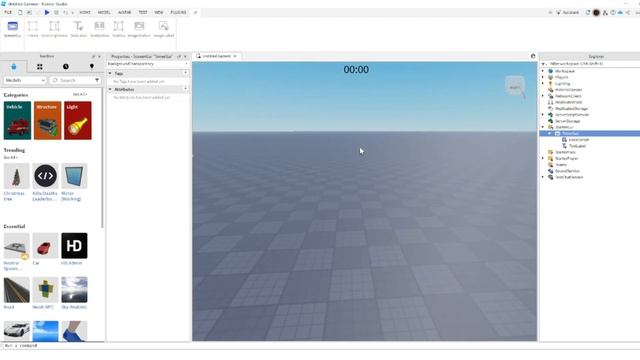The height and width of the screenshot is (360, 640).
Task: Collapse the Attributes section in Properties
Action: tap(110, 89)
